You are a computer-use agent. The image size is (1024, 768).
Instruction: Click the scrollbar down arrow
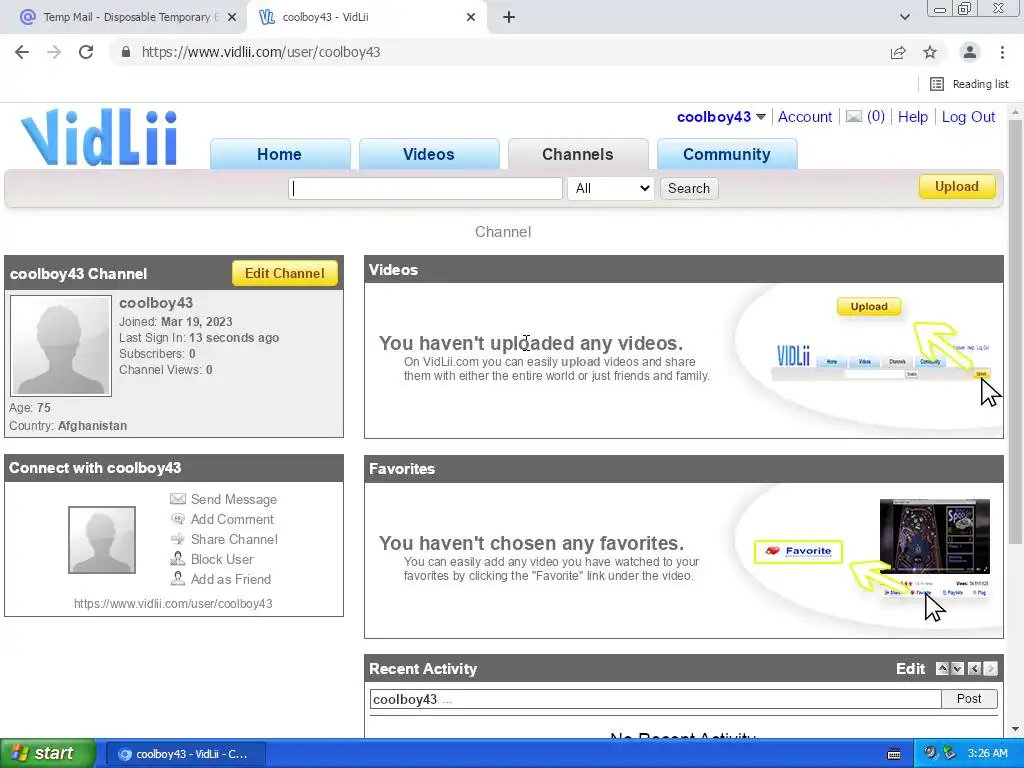point(1015,729)
